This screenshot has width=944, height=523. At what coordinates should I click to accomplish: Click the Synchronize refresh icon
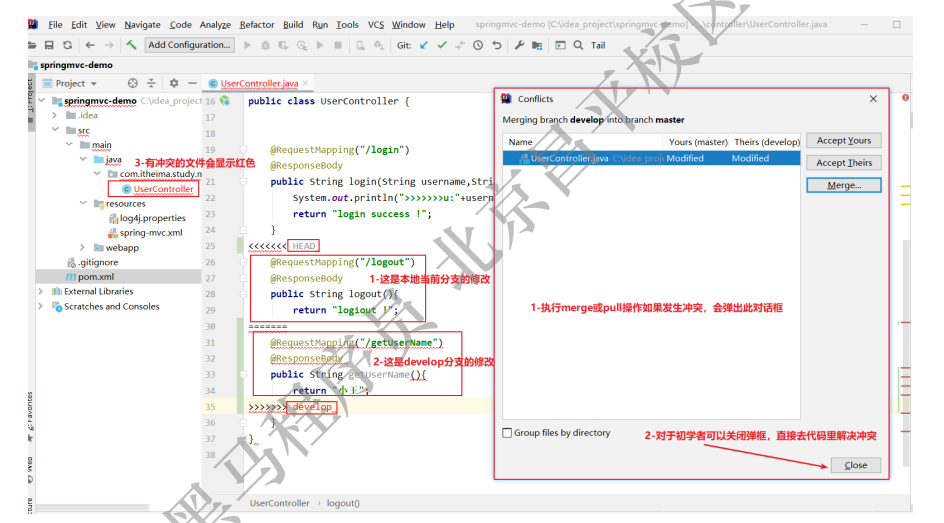tap(67, 45)
